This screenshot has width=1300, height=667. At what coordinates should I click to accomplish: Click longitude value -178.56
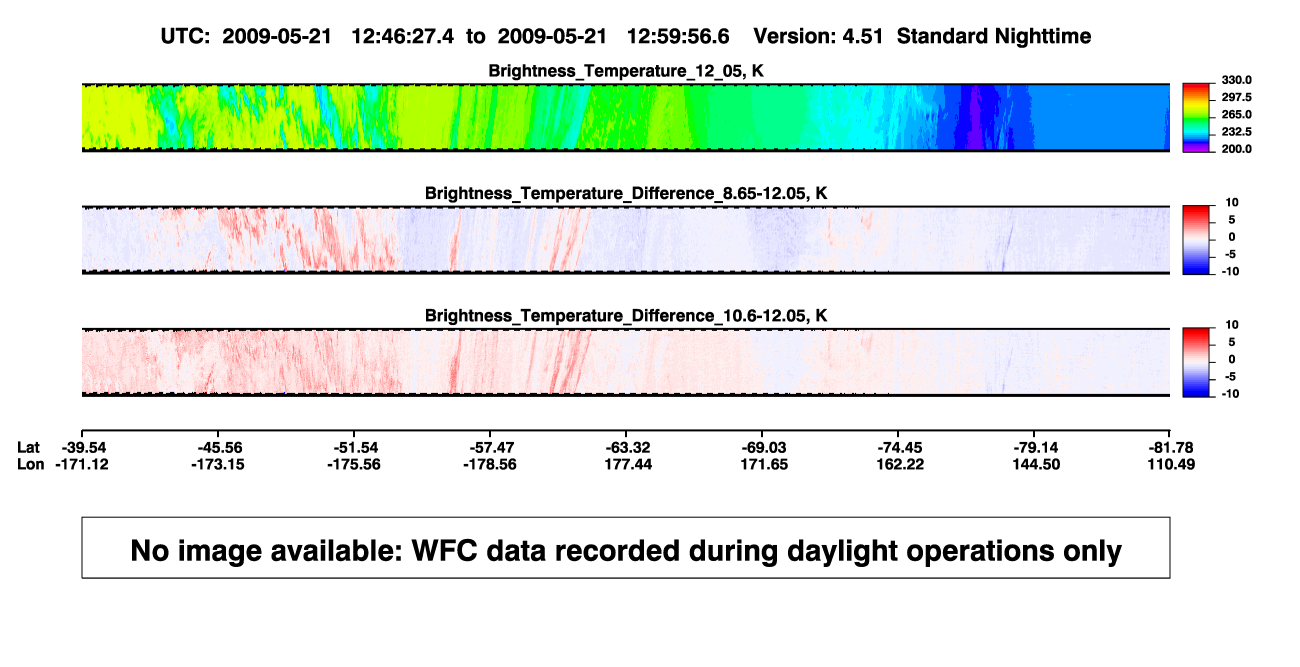coord(490,464)
